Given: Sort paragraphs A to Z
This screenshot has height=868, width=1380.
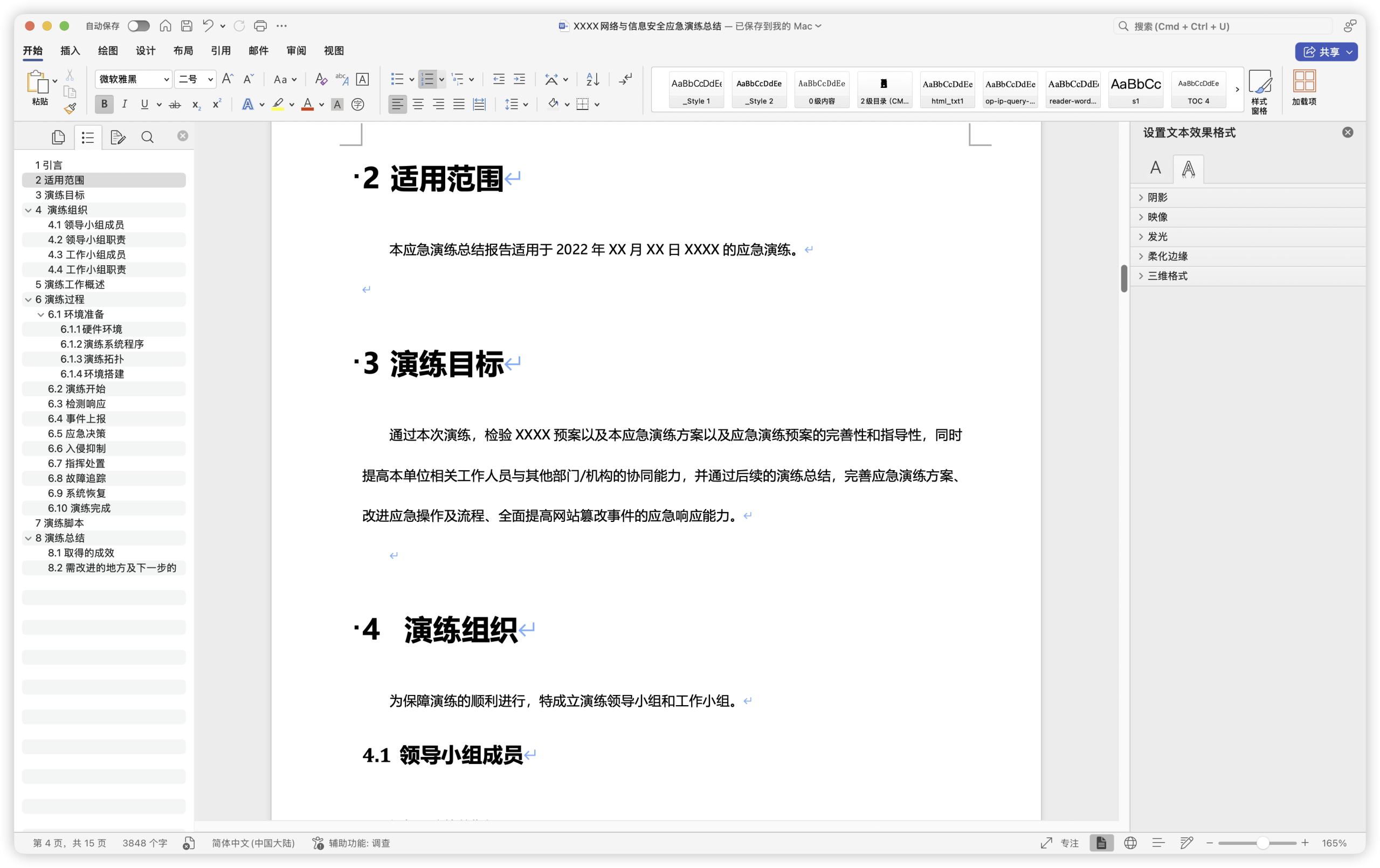Looking at the screenshot, I should pos(592,79).
